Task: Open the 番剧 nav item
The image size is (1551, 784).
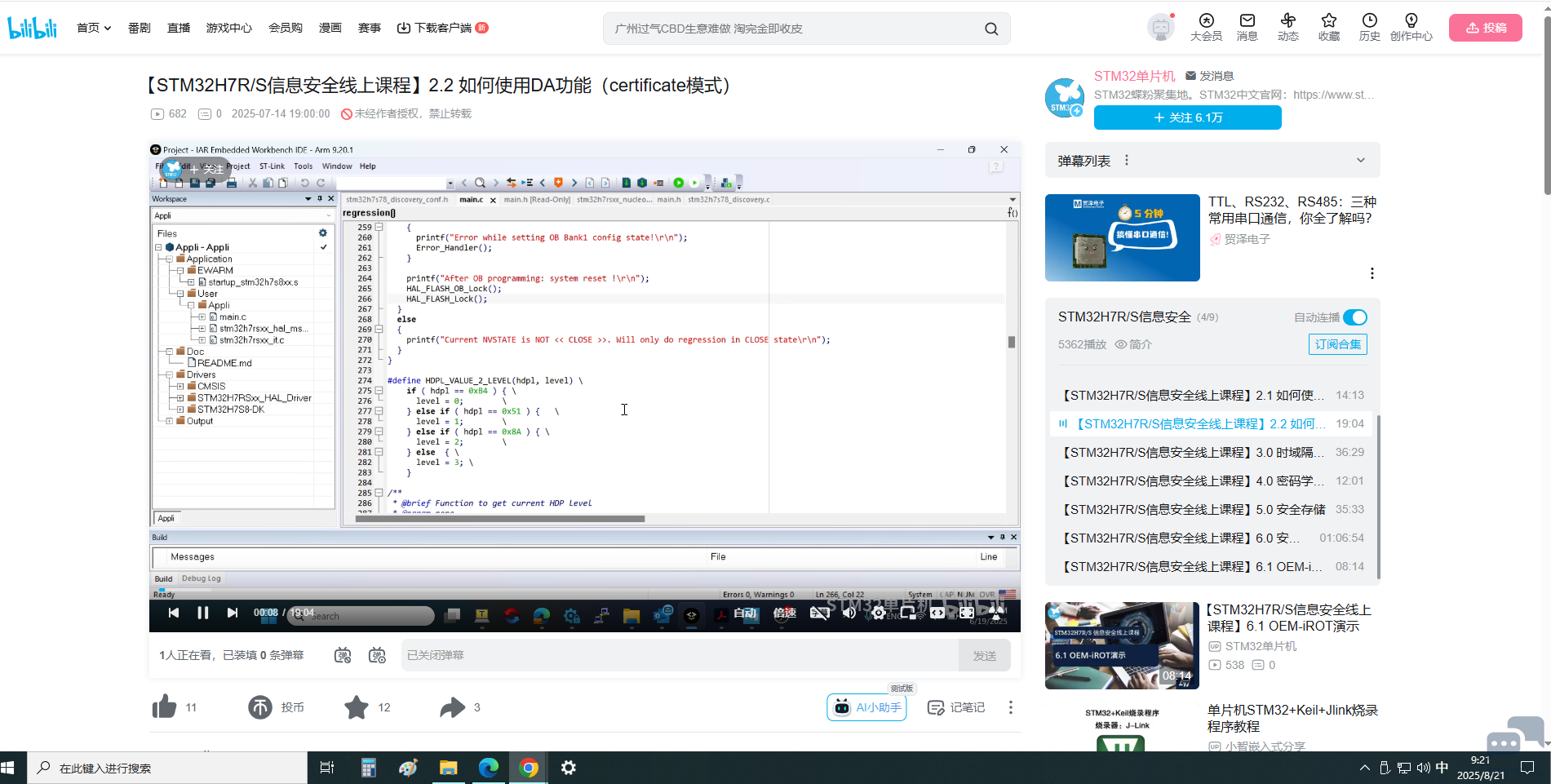Action: [140, 28]
